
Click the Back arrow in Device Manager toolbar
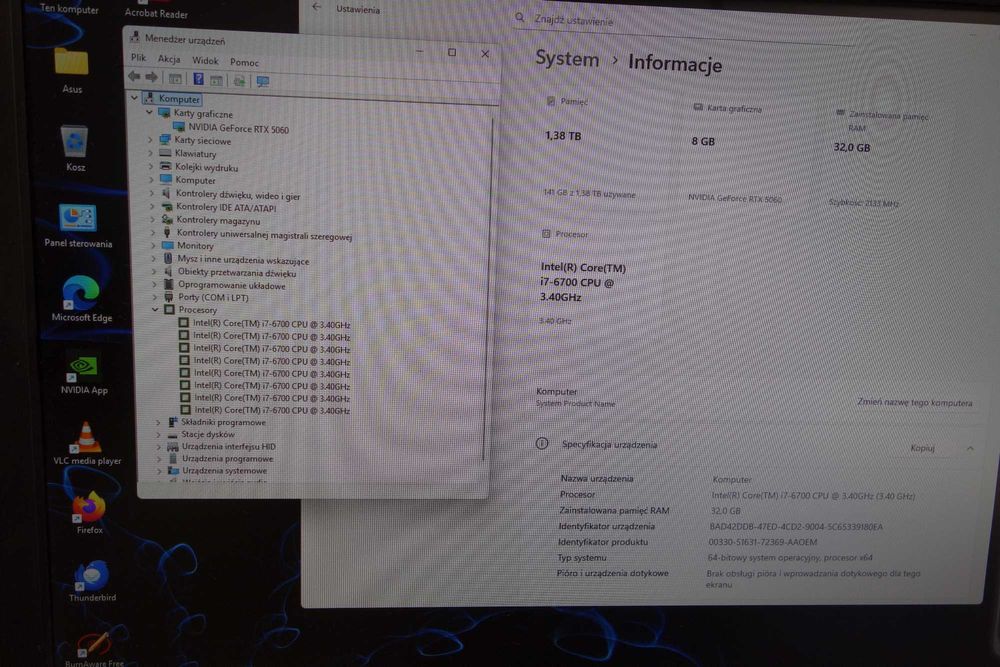tap(134, 77)
